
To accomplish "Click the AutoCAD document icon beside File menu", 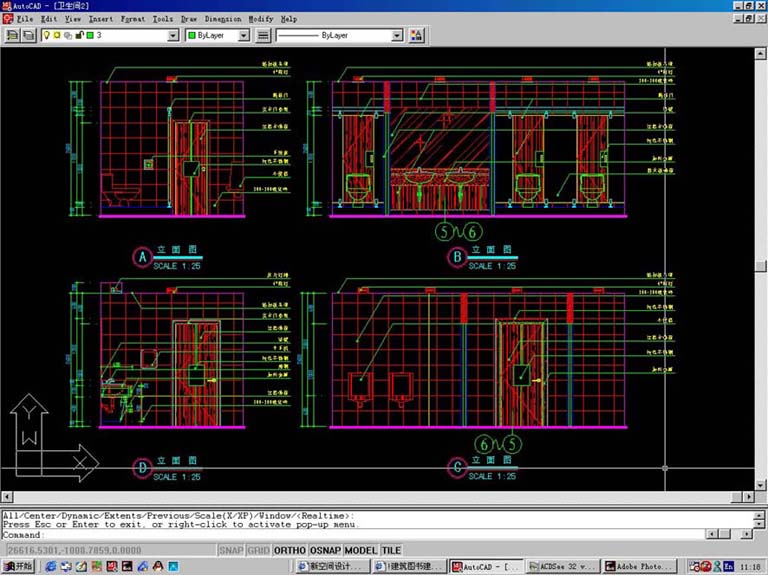I will tap(8, 18).
